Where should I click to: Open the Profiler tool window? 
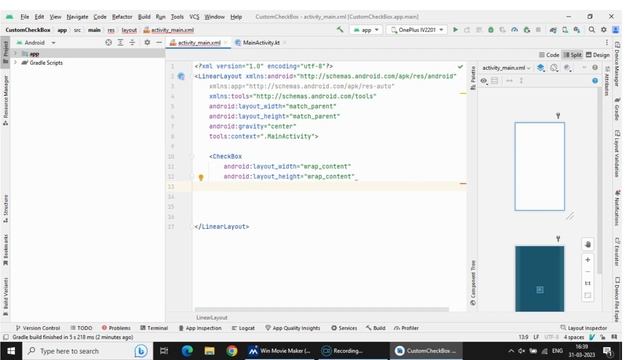[406, 328]
